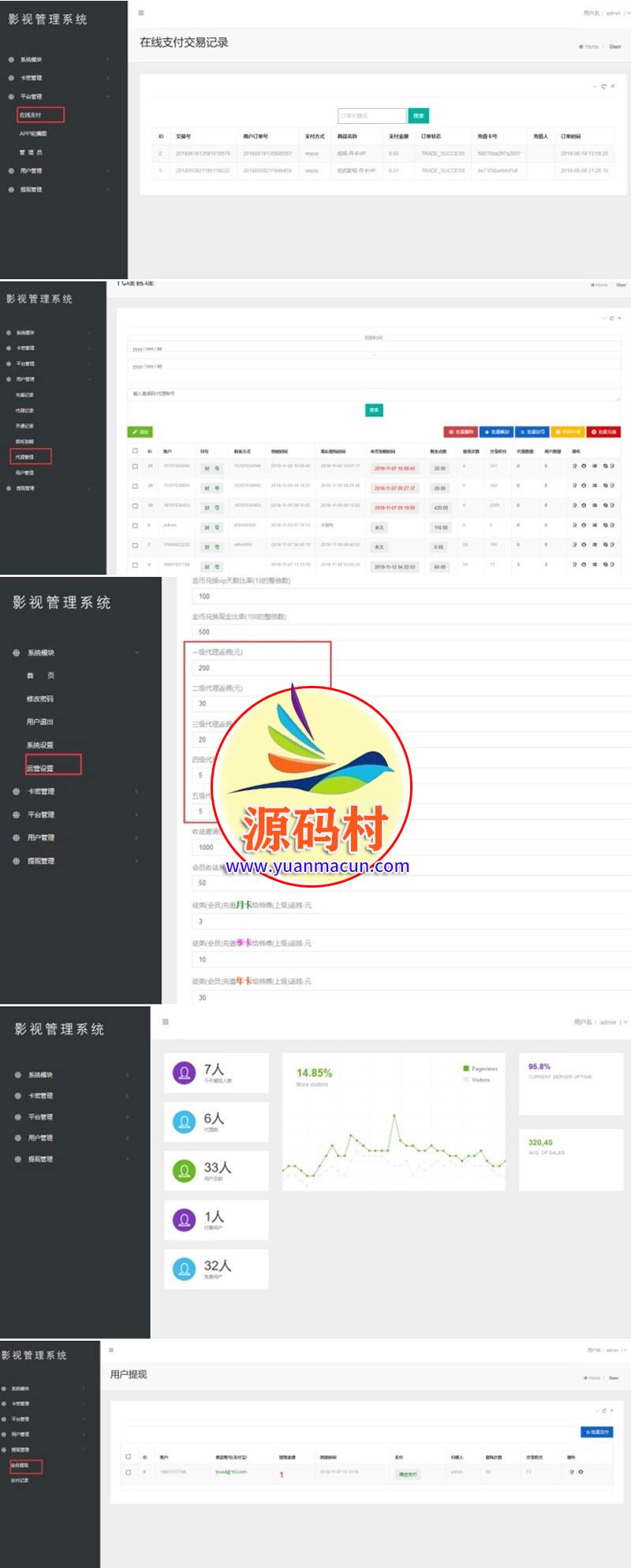Viewport: 631px width, 1568px height.
Task: Open list icon in agent row ID 24
Action: 595,466
